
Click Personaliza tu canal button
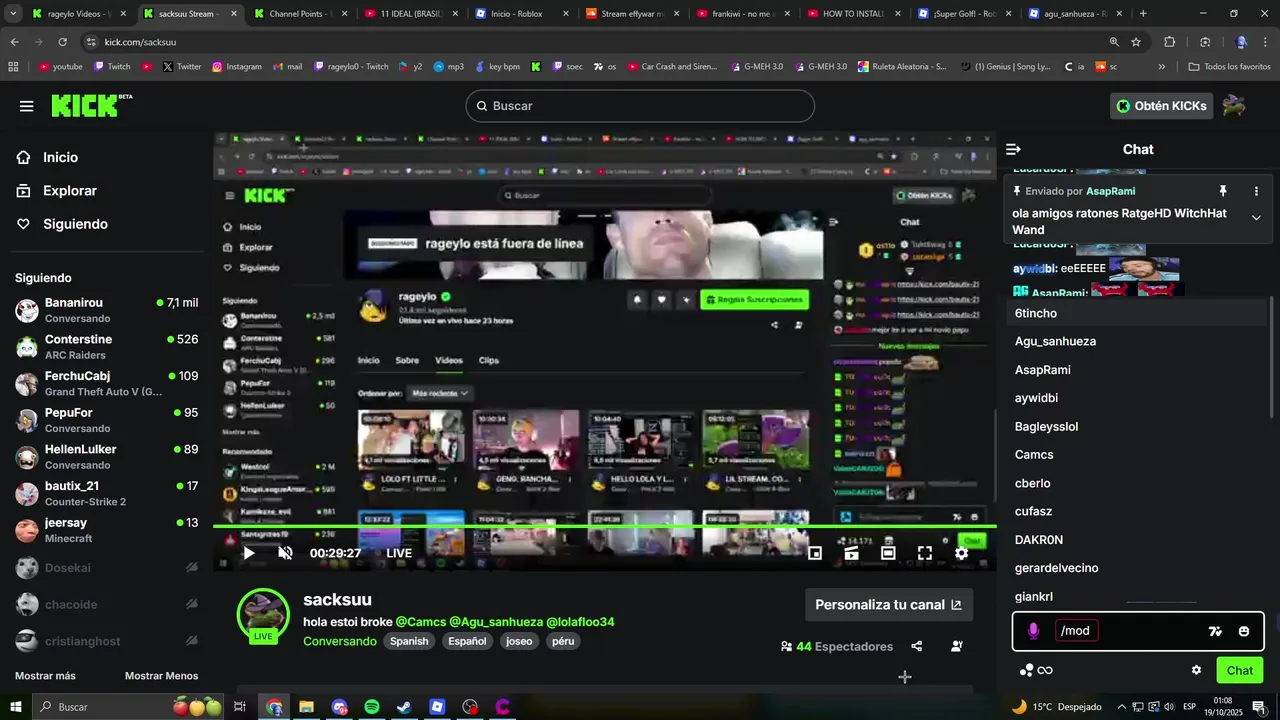click(x=889, y=605)
